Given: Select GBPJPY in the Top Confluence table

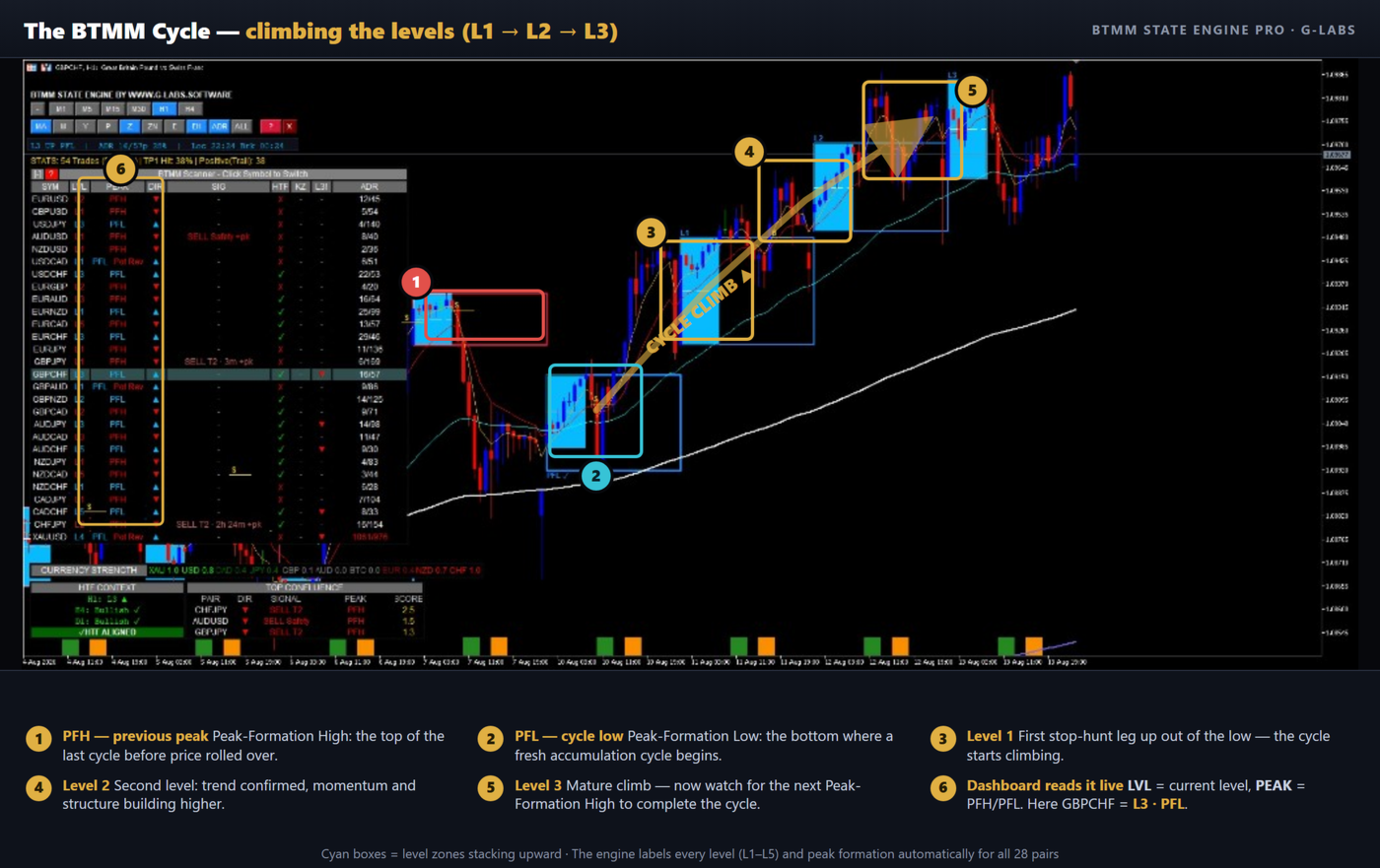Looking at the screenshot, I should click(x=211, y=632).
